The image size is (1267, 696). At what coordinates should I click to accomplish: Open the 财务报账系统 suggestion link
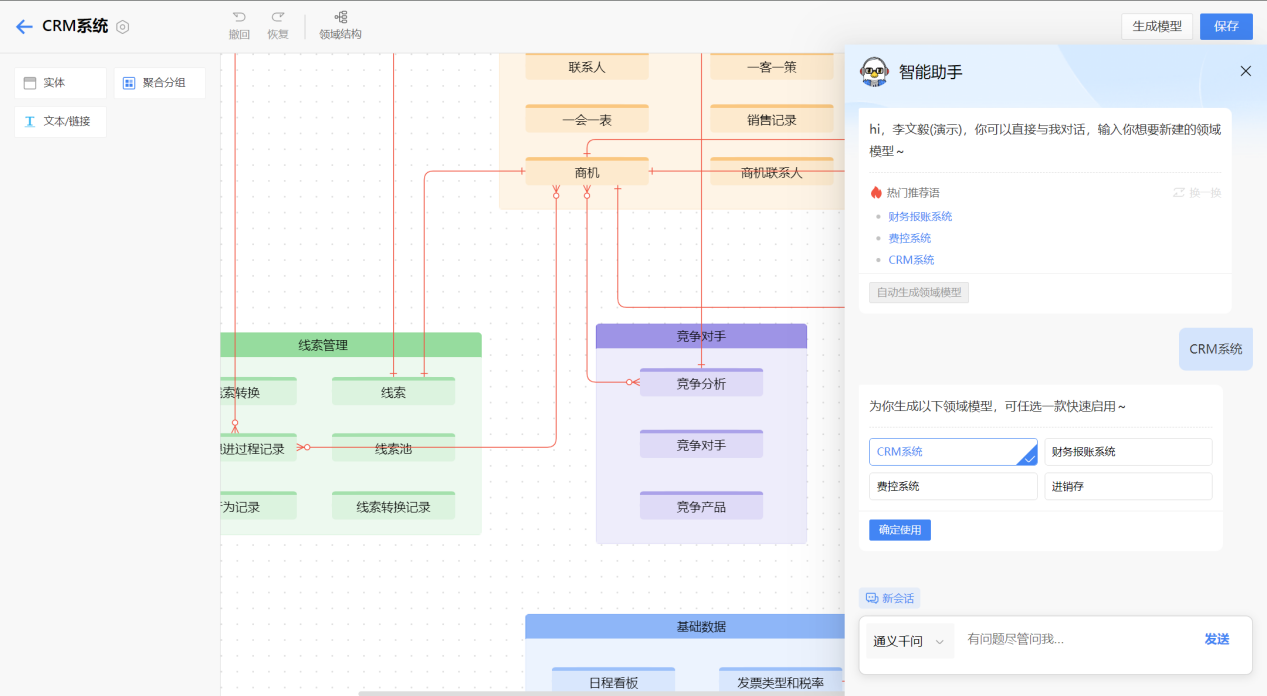pos(921,216)
